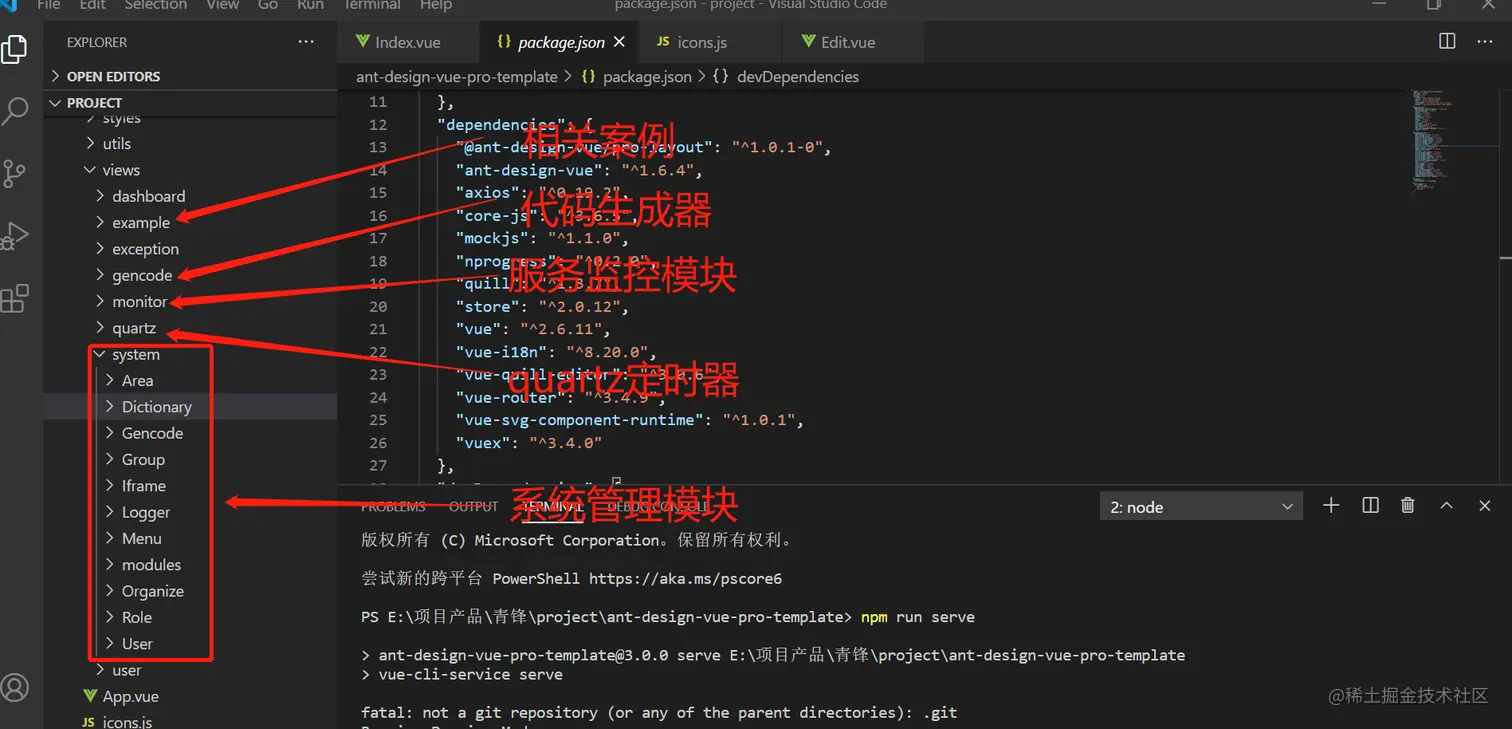Open the Explorer view in activity bar
The width and height of the screenshot is (1512, 729).
click(14, 49)
